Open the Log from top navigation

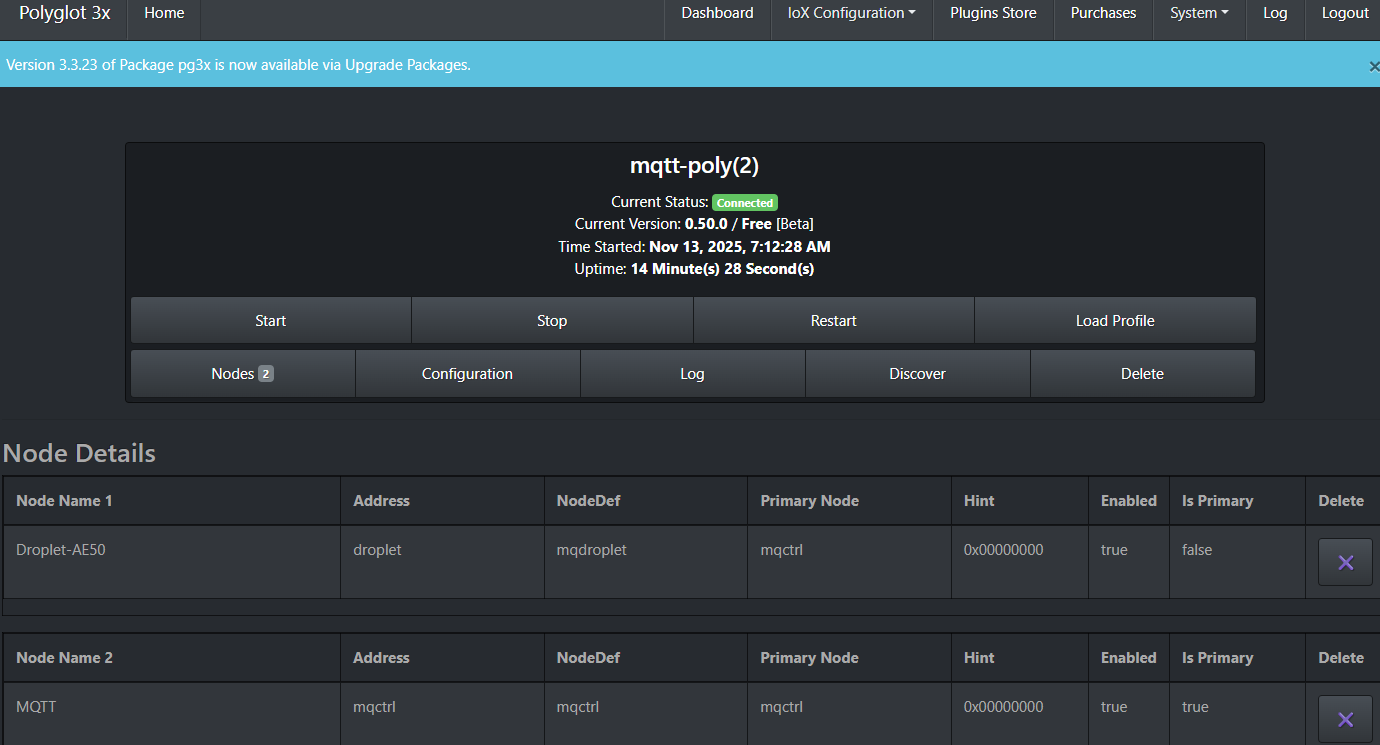click(1275, 13)
